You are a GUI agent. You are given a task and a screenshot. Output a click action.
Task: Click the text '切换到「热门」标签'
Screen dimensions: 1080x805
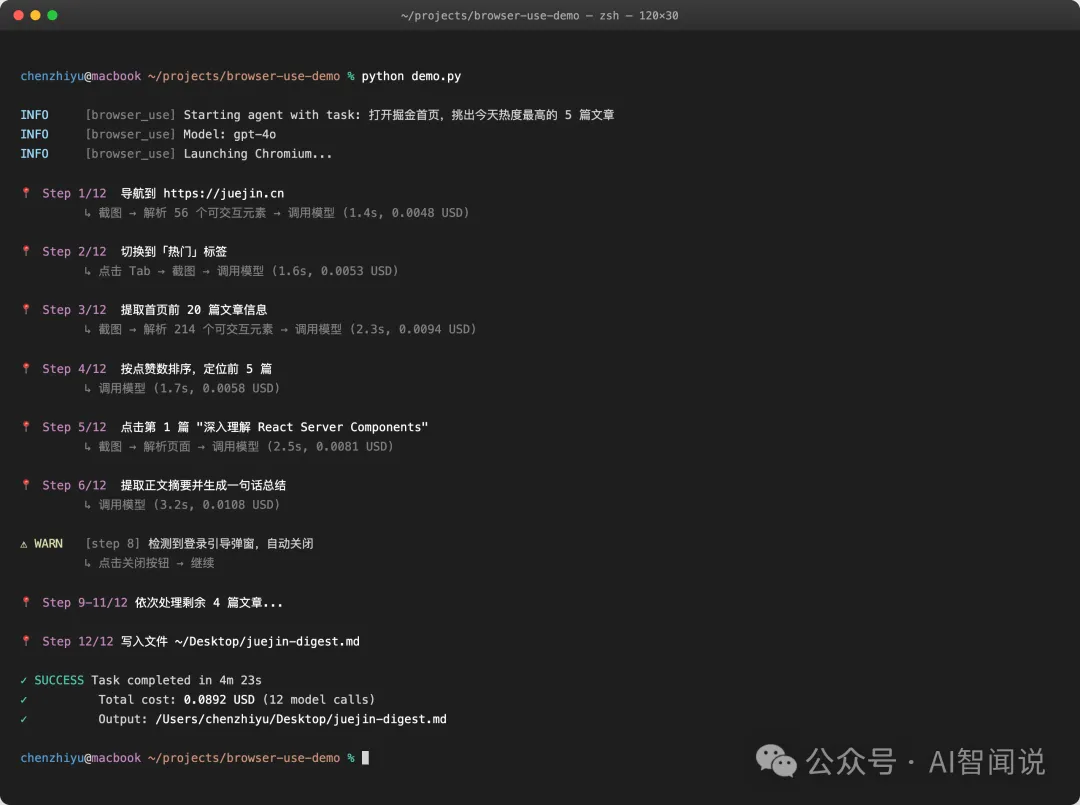click(x=174, y=251)
